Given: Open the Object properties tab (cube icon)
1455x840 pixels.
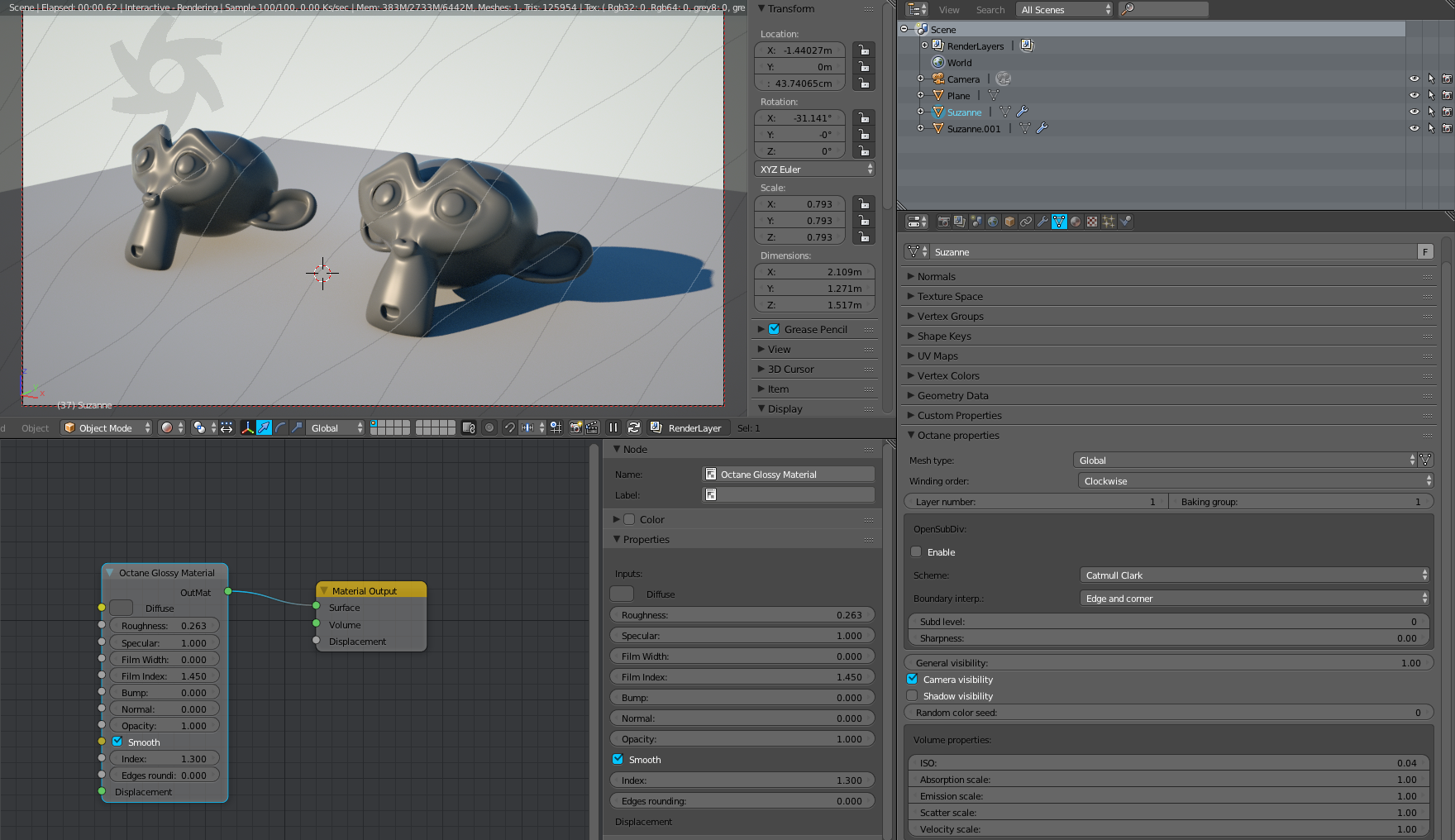Looking at the screenshot, I should pos(1009,222).
